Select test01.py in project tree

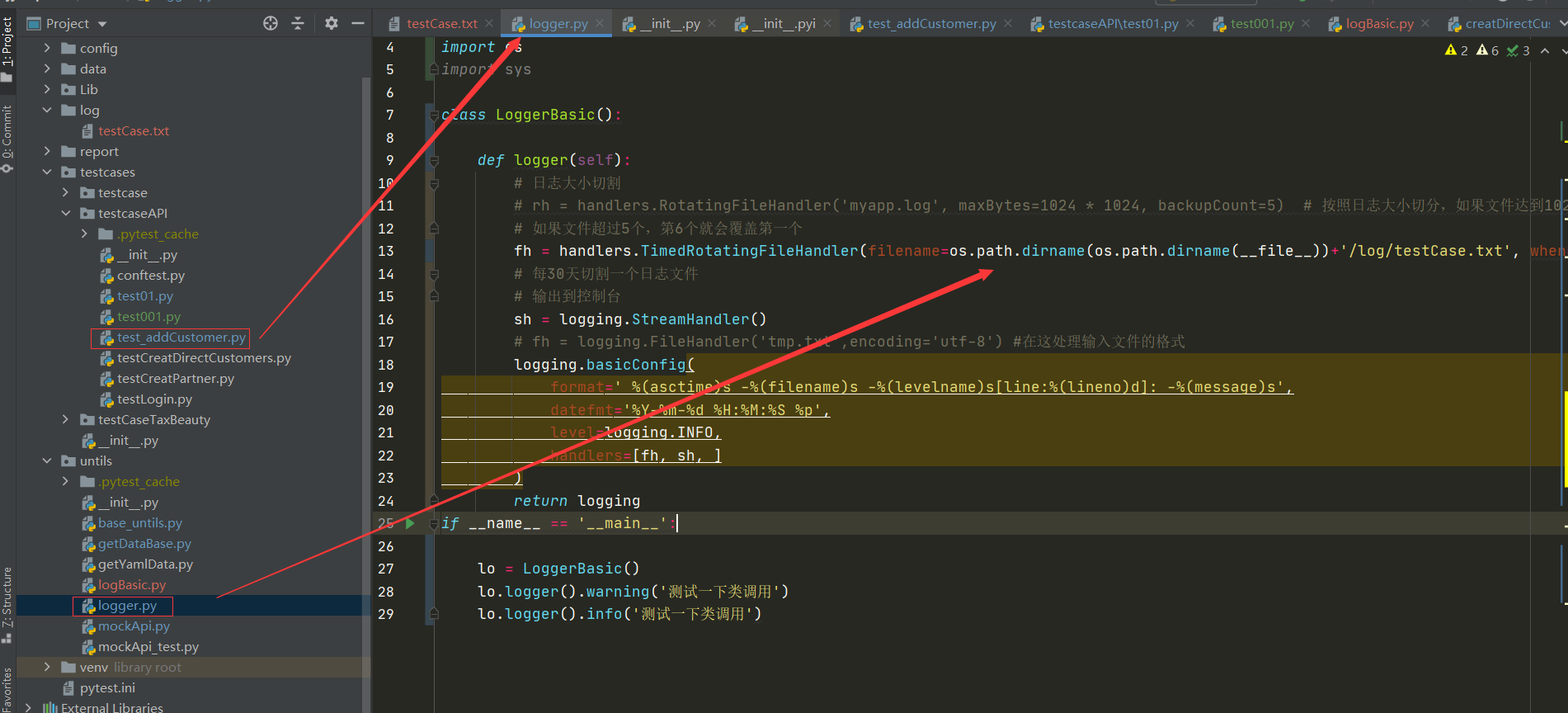145,295
